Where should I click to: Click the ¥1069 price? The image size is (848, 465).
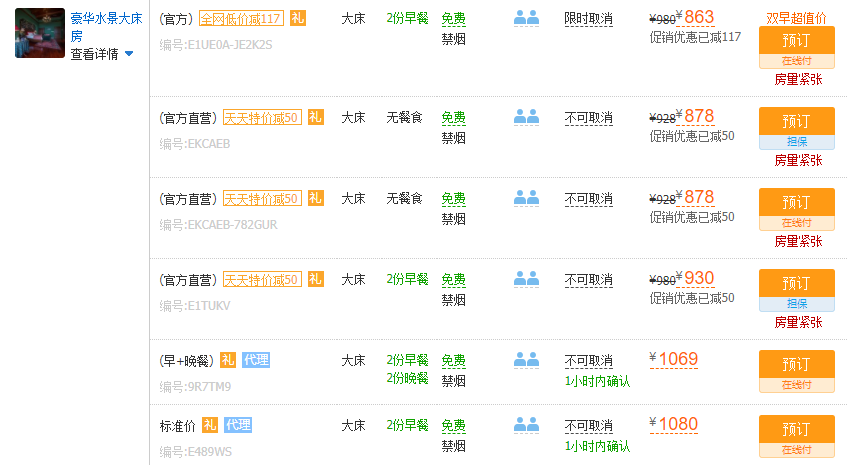click(677, 359)
